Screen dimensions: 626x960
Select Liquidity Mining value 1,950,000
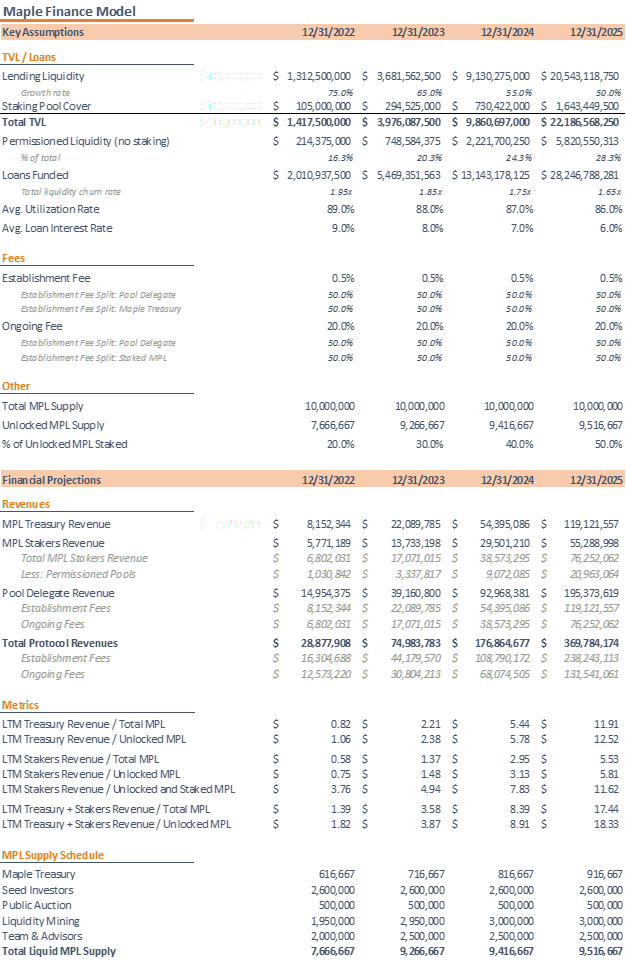pyautogui.click(x=333, y=921)
